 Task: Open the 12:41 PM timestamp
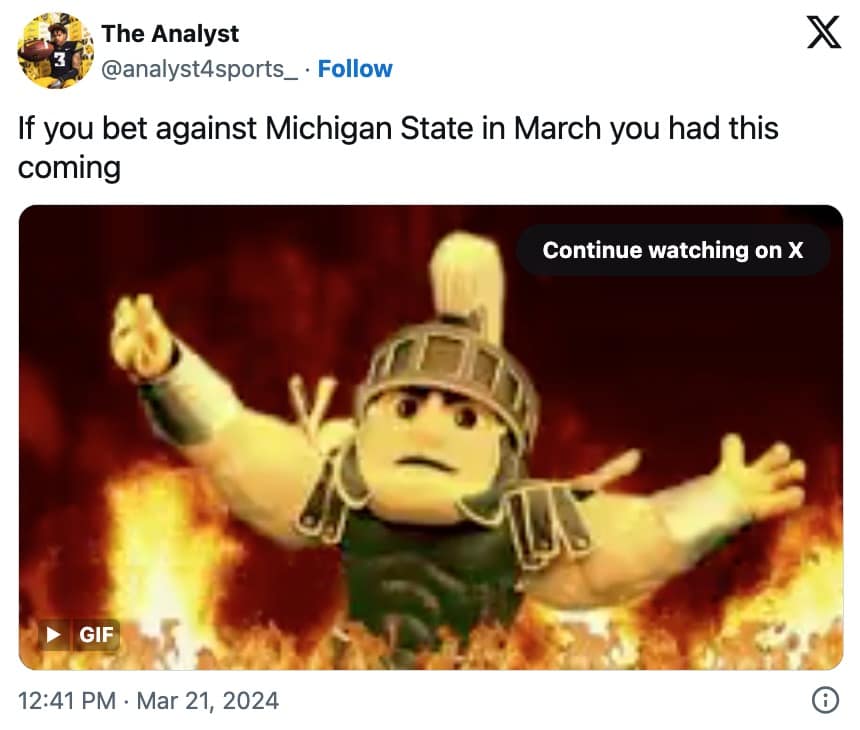click(x=67, y=701)
